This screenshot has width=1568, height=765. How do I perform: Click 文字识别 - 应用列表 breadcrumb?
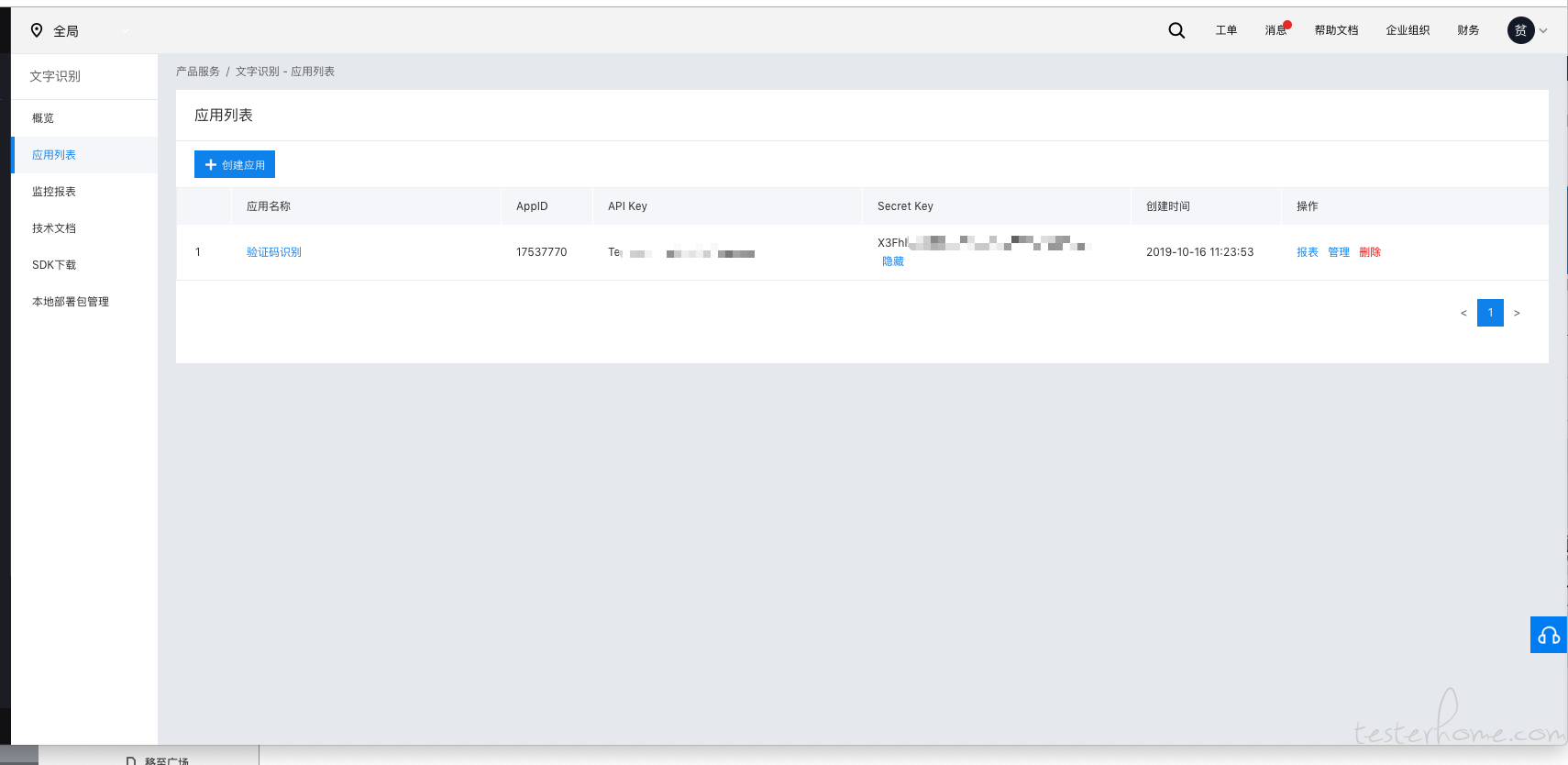285,72
